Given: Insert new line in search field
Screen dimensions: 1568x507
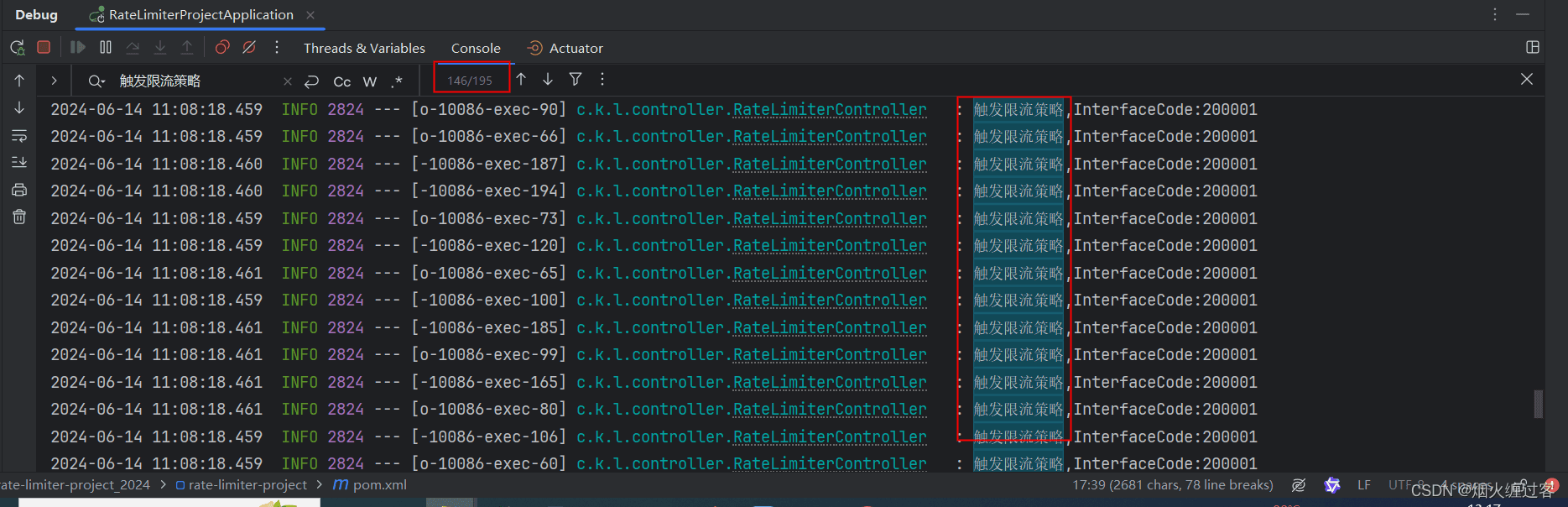Looking at the screenshot, I should (x=311, y=81).
